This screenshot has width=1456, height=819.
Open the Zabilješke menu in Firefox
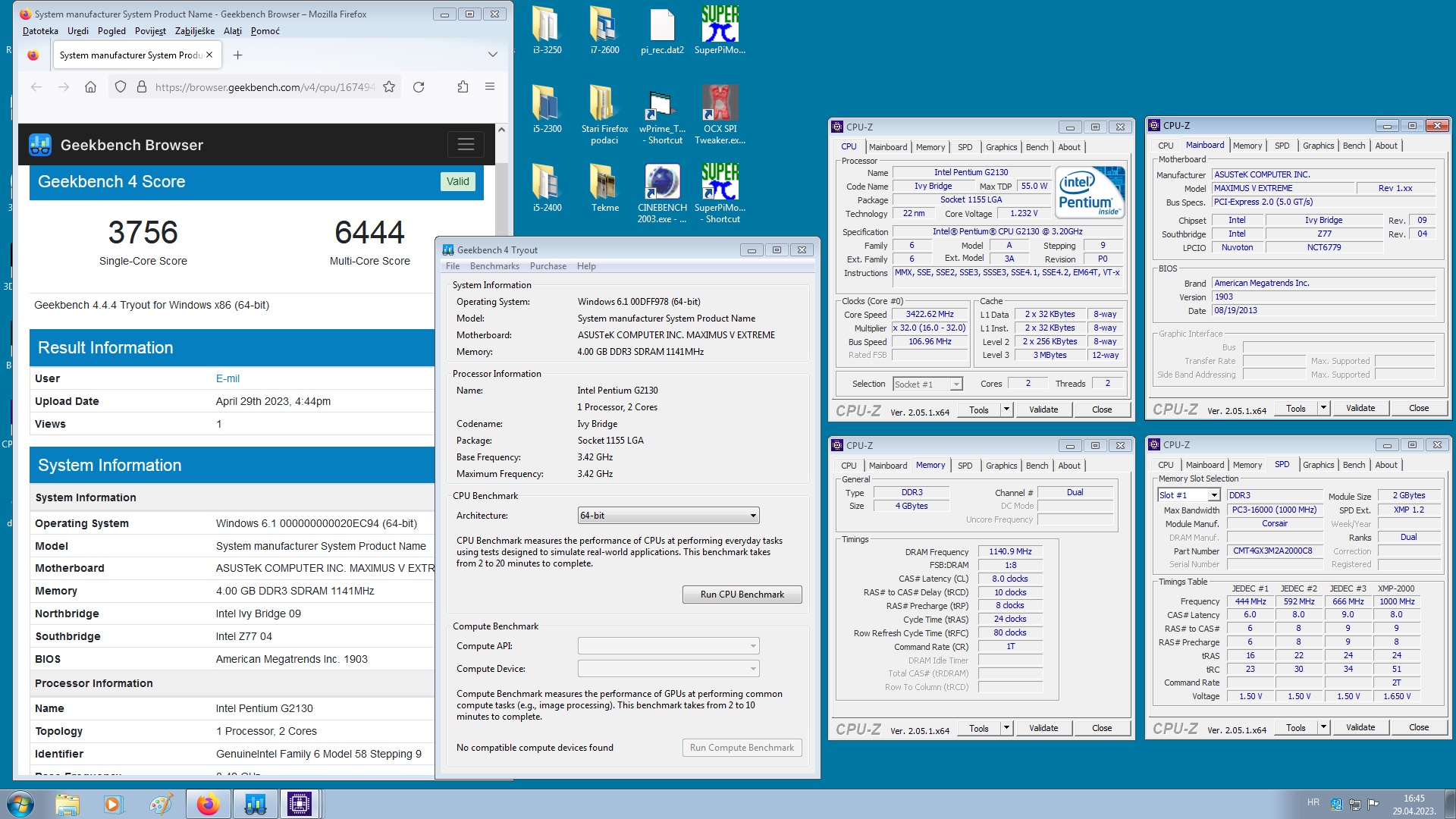[x=195, y=31]
